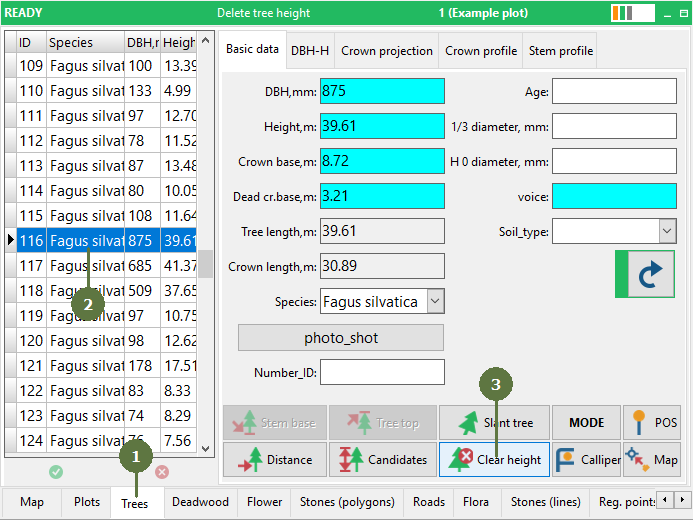Click the Clear height button
693x520 pixels.
[x=494, y=459]
